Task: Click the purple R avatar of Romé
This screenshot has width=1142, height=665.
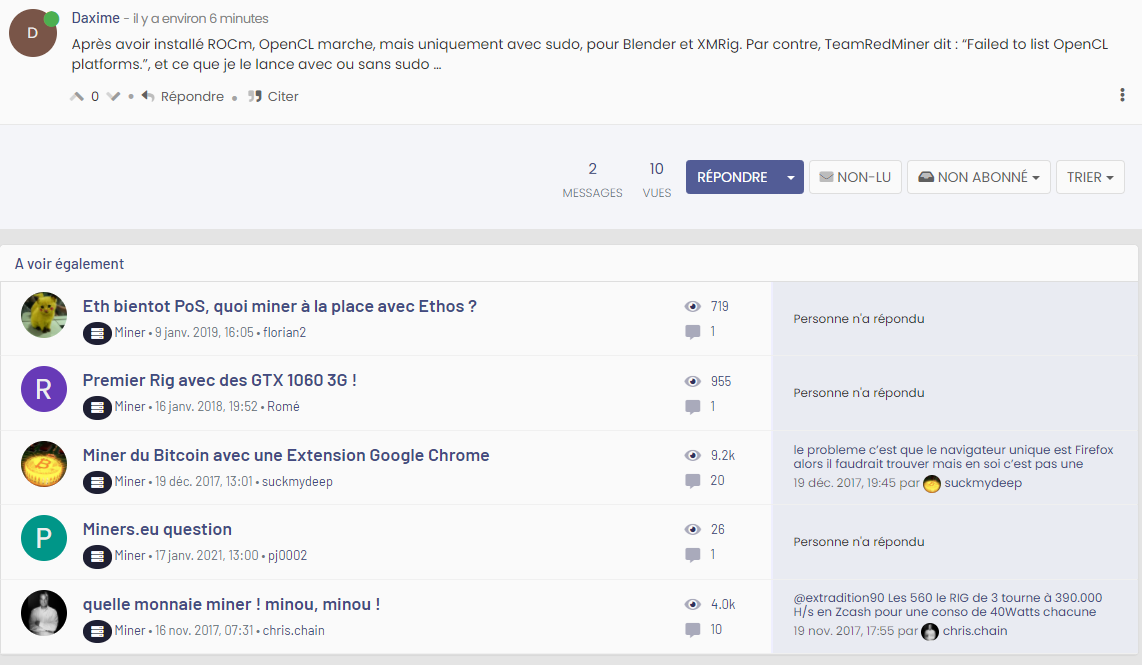Action: (x=44, y=390)
